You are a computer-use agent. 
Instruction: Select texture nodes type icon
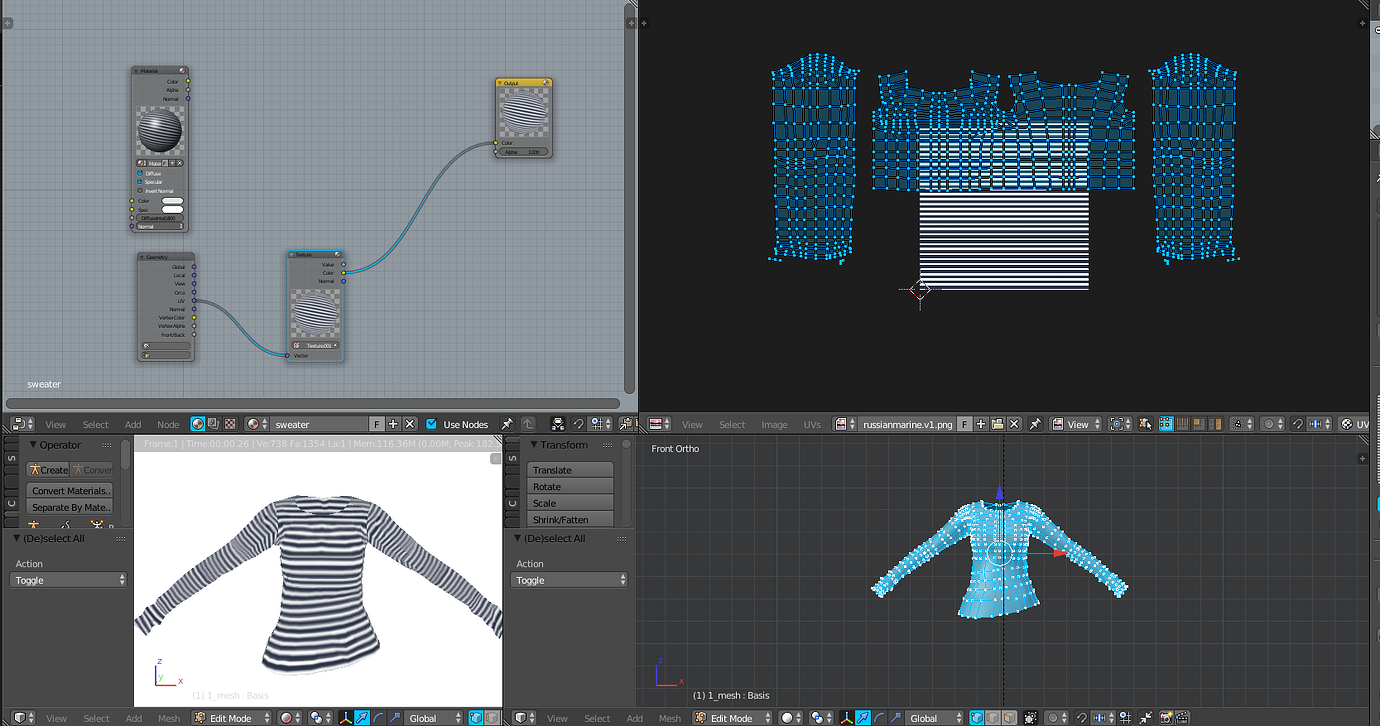pyautogui.click(x=230, y=424)
